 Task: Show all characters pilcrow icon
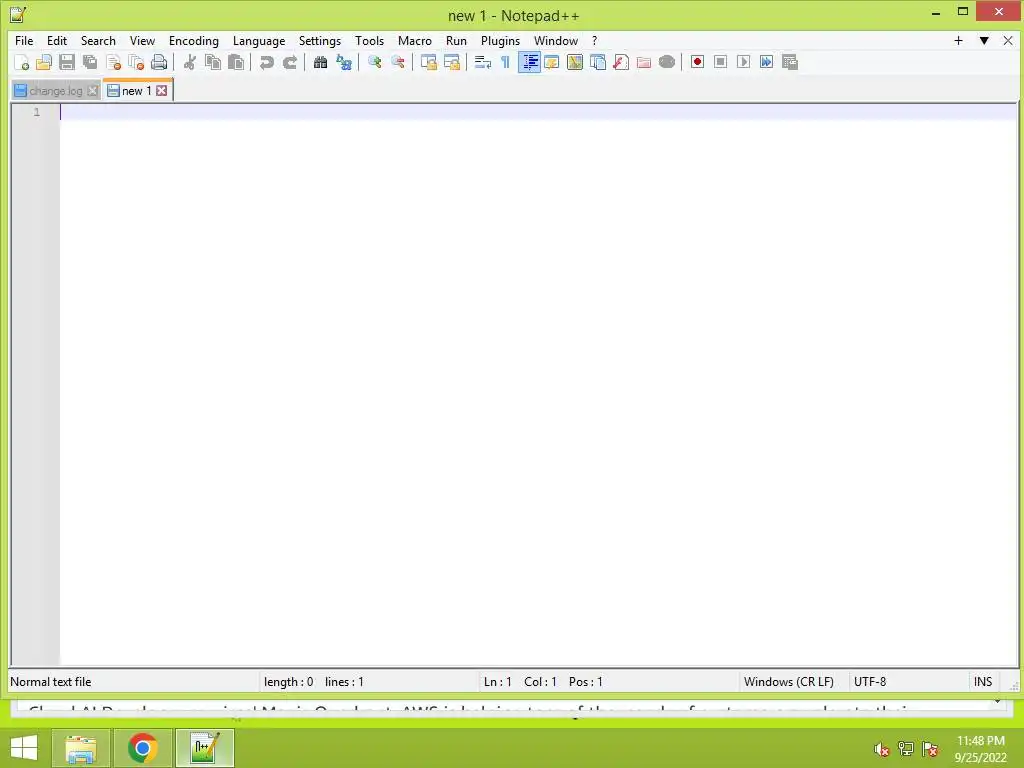point(505,62)
